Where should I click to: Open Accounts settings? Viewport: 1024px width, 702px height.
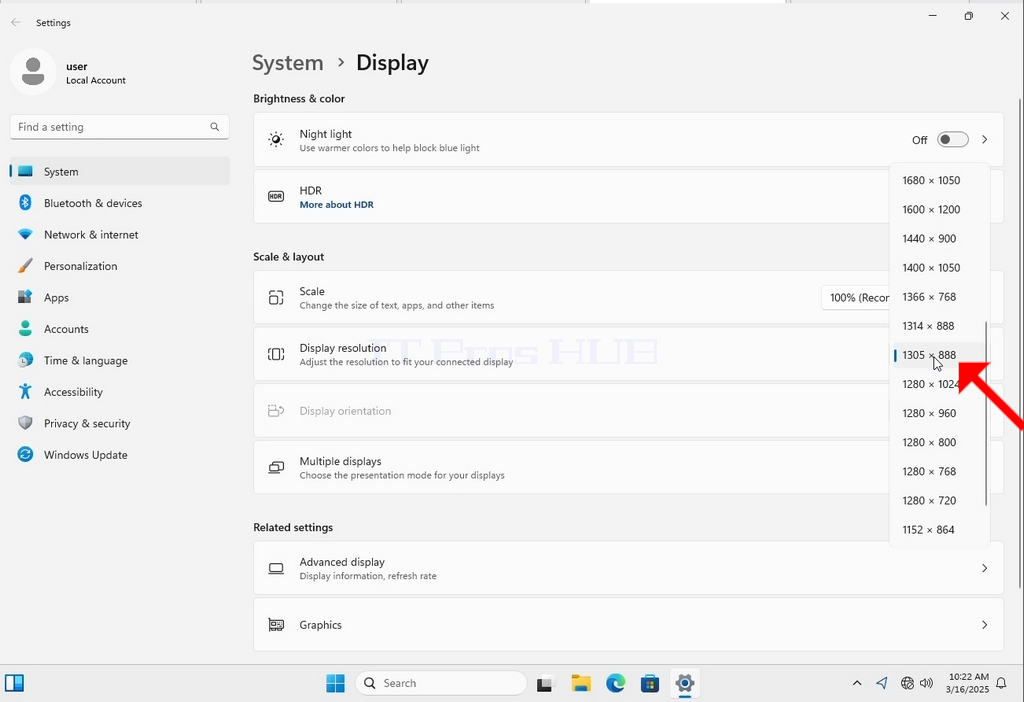(x=120, y=329)
